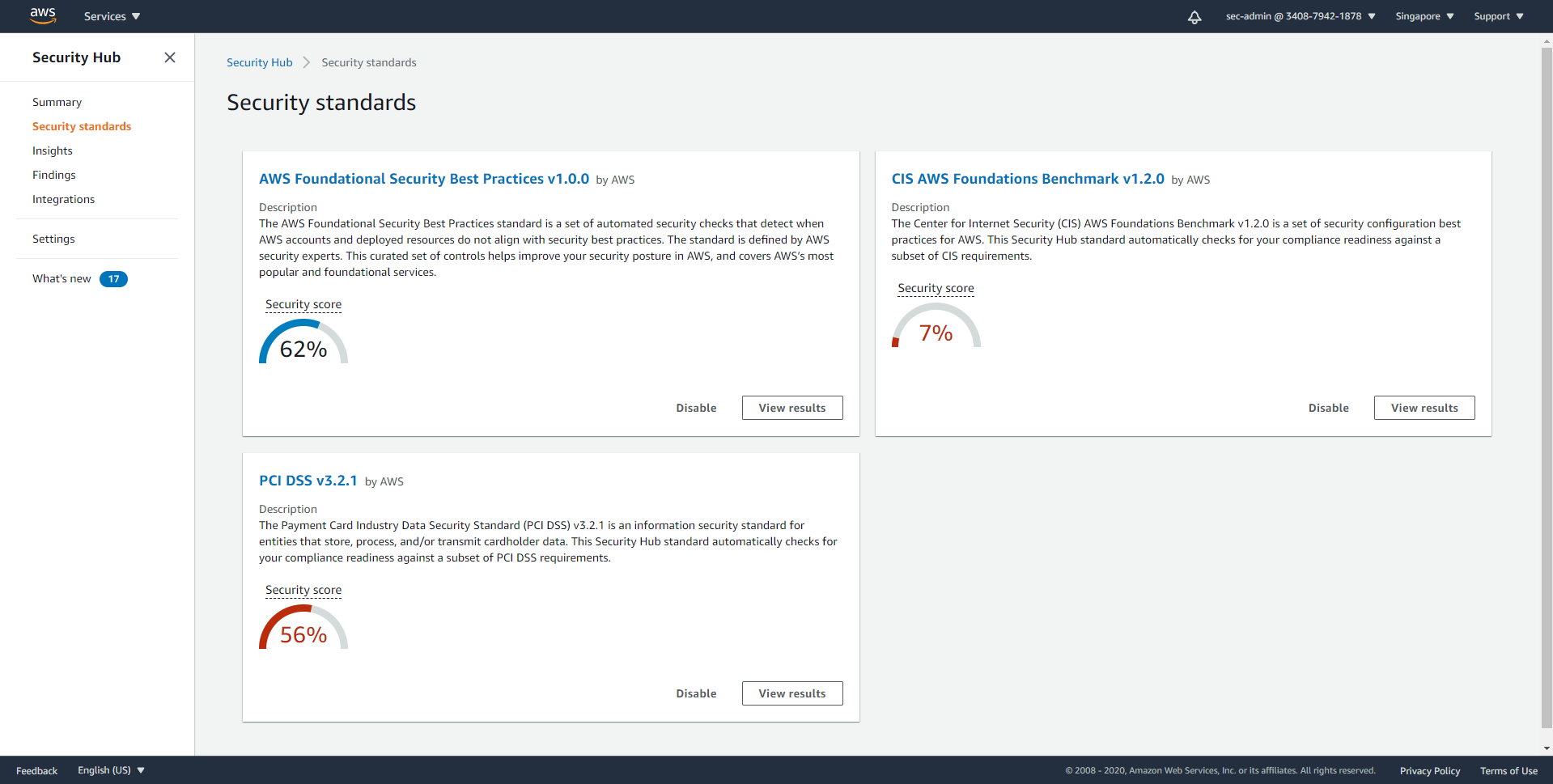Open the What's new badge showing 17

(113, 279)
